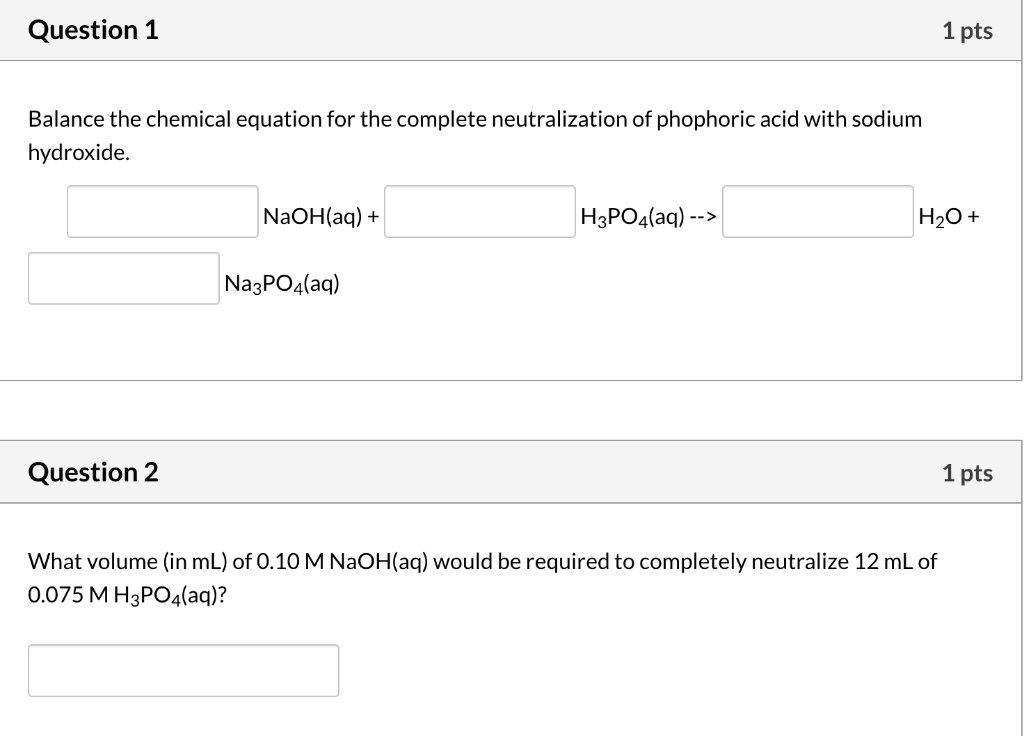Click the Question 1 header

[x=93, y=30]
